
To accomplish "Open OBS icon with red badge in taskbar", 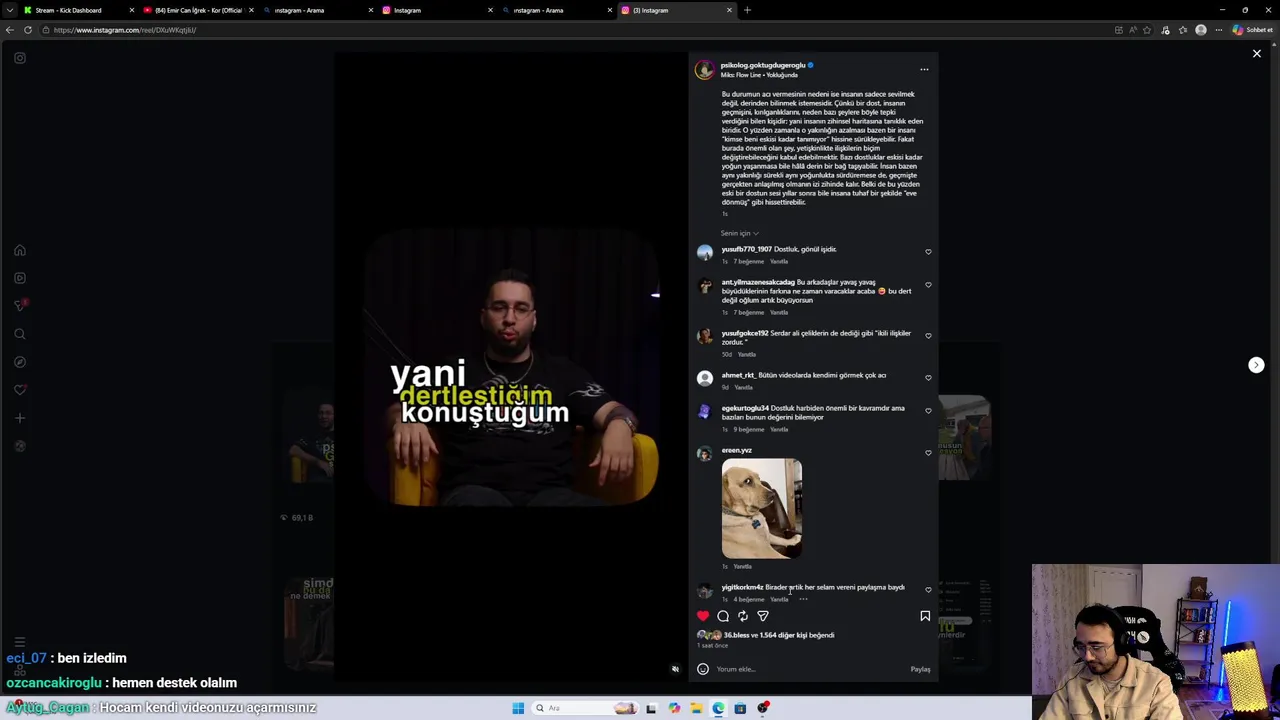I will [x=763, y=708].
